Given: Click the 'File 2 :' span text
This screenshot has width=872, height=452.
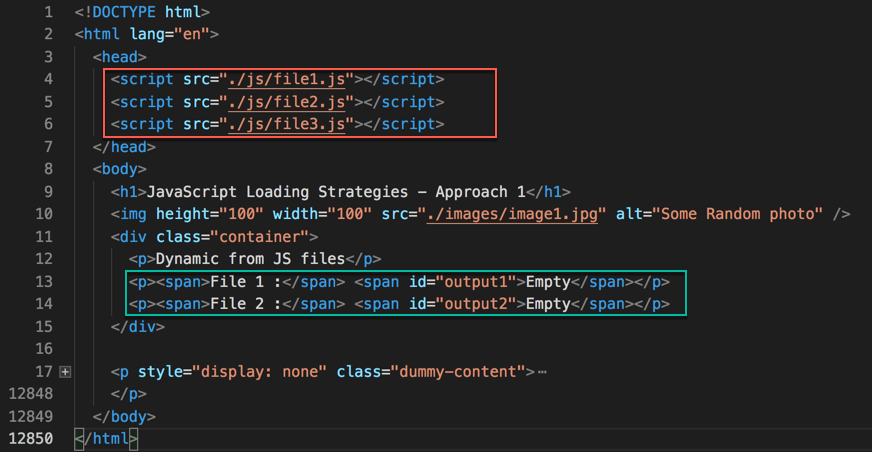Looking at the screenshot, I should pyautogui.click(x=245, y=304).
